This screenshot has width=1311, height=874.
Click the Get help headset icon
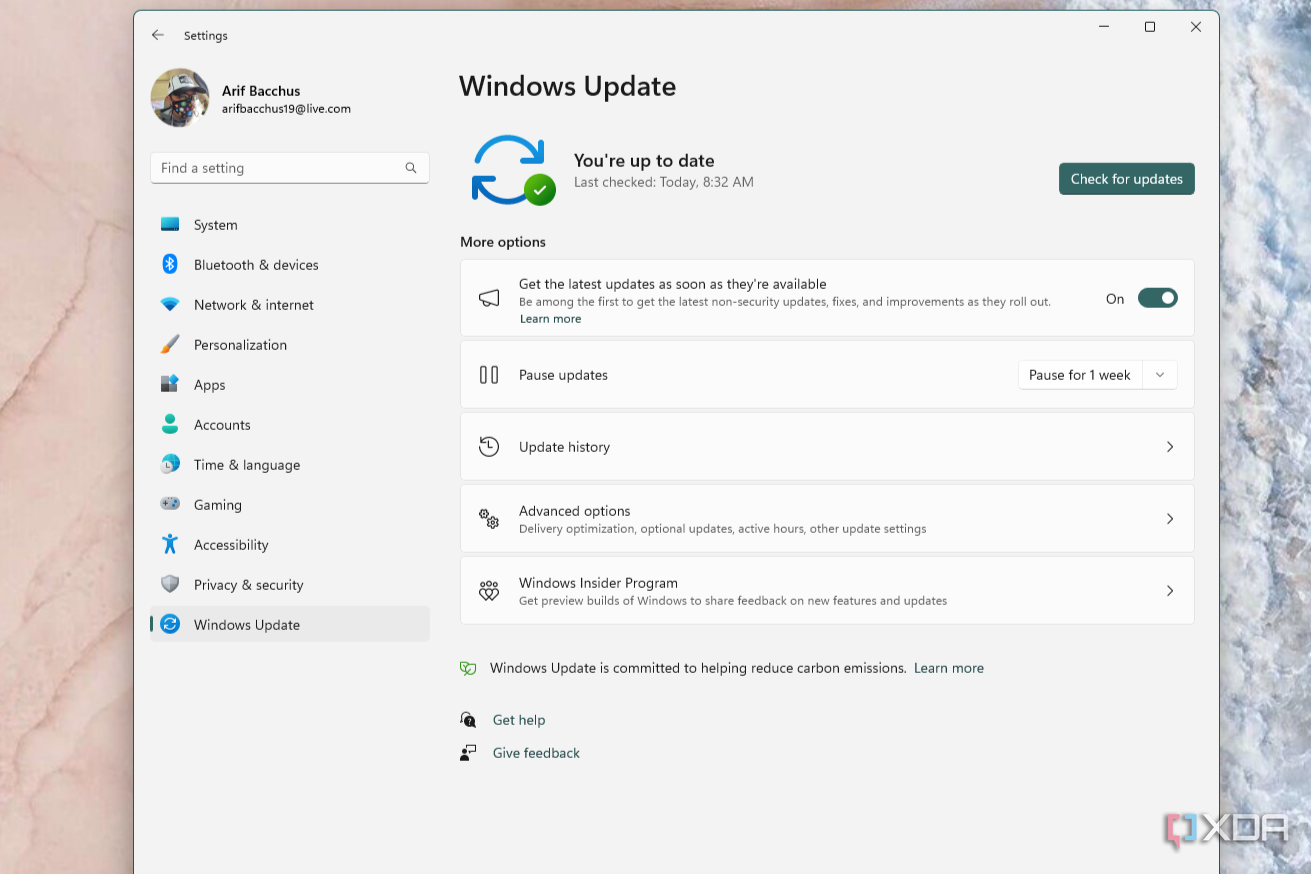(x=468, y=720)
